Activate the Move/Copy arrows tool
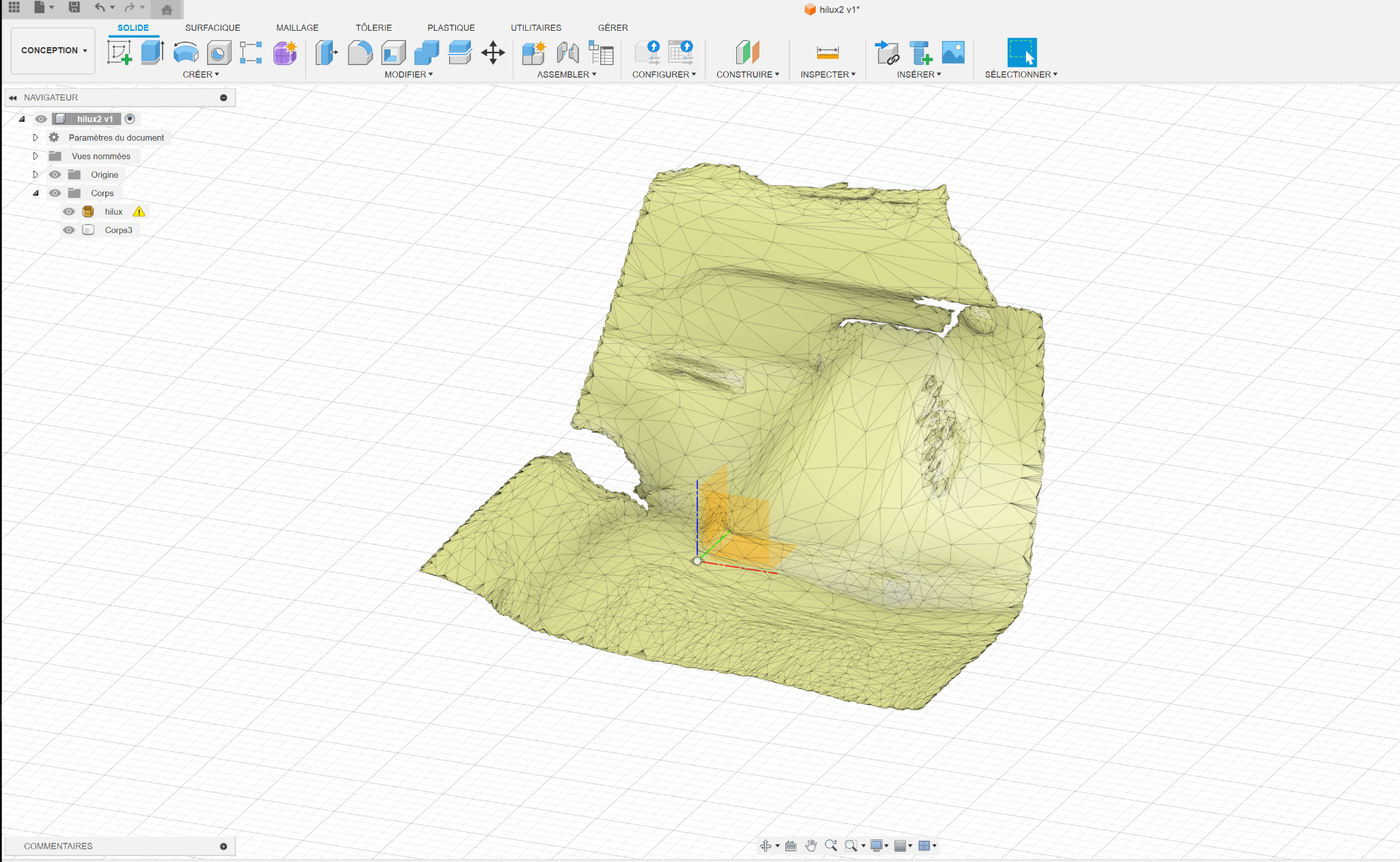Image resolution: width=1400 pixels, height=862 pixels. (x=493, y=53)
